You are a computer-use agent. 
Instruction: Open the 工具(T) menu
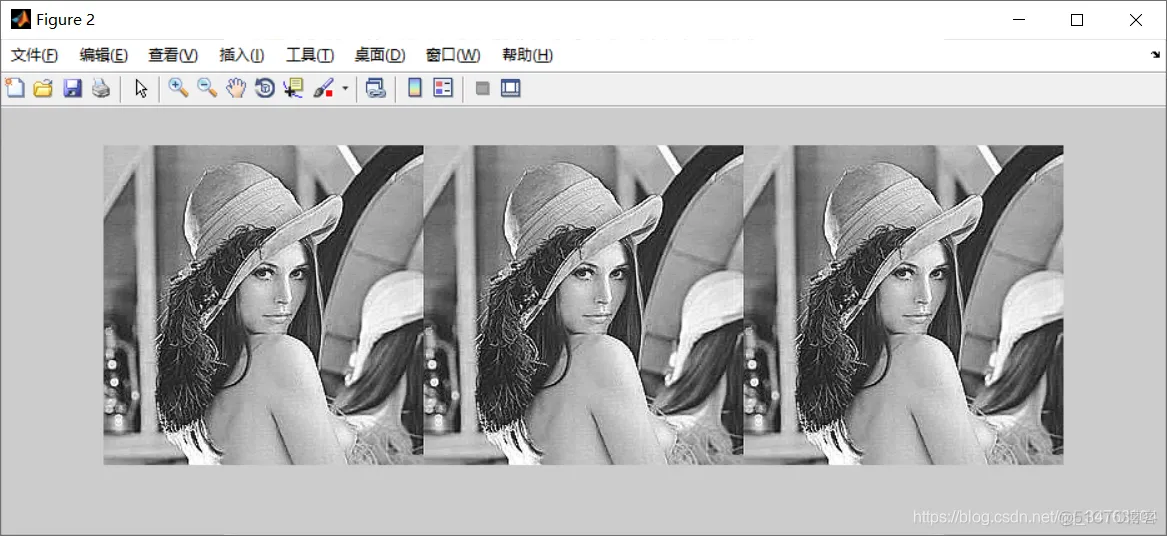point(310,55)
